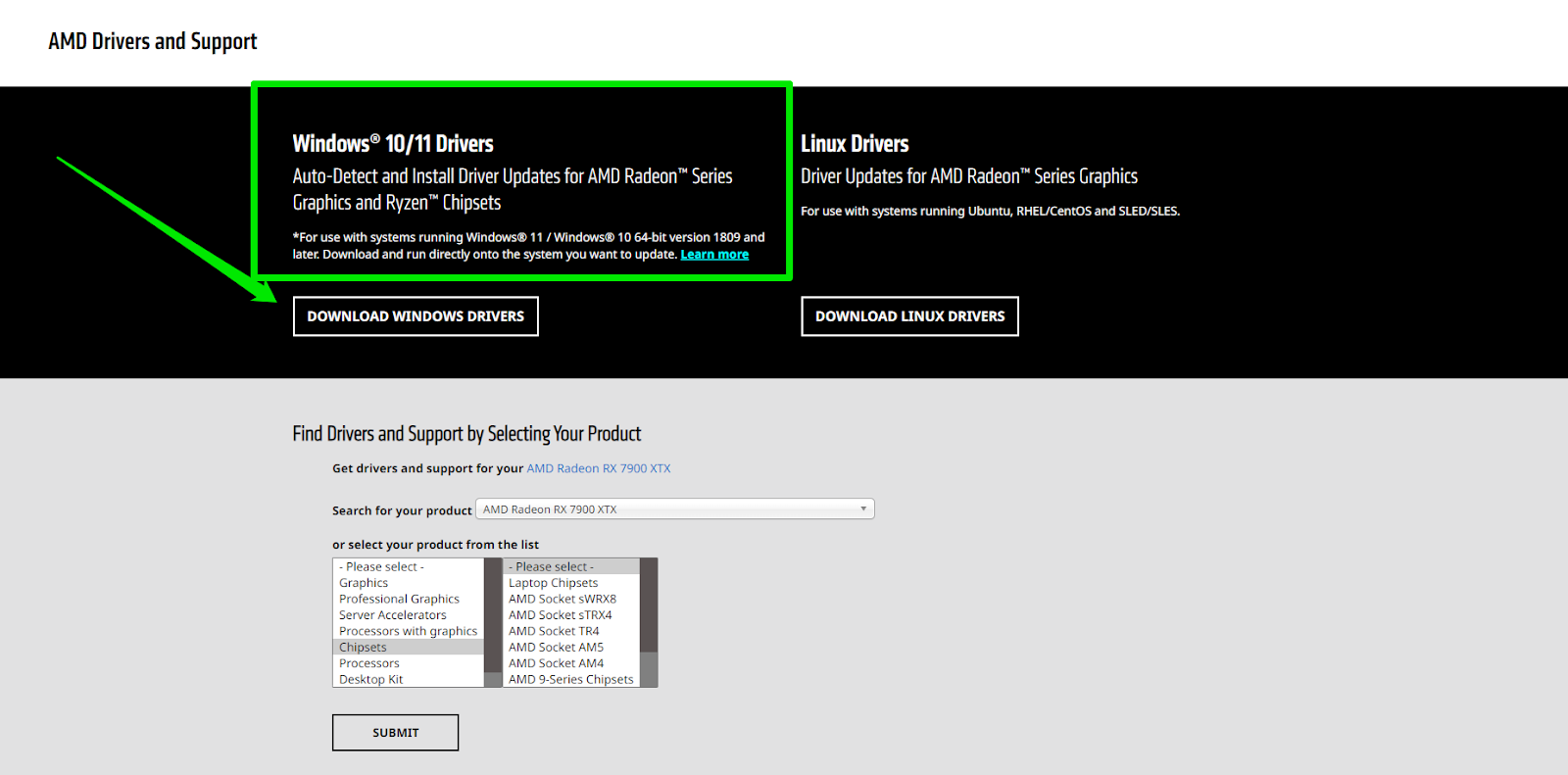Click the chipset list scrollbar
The image size is (1568, 775).
(649, 623)
